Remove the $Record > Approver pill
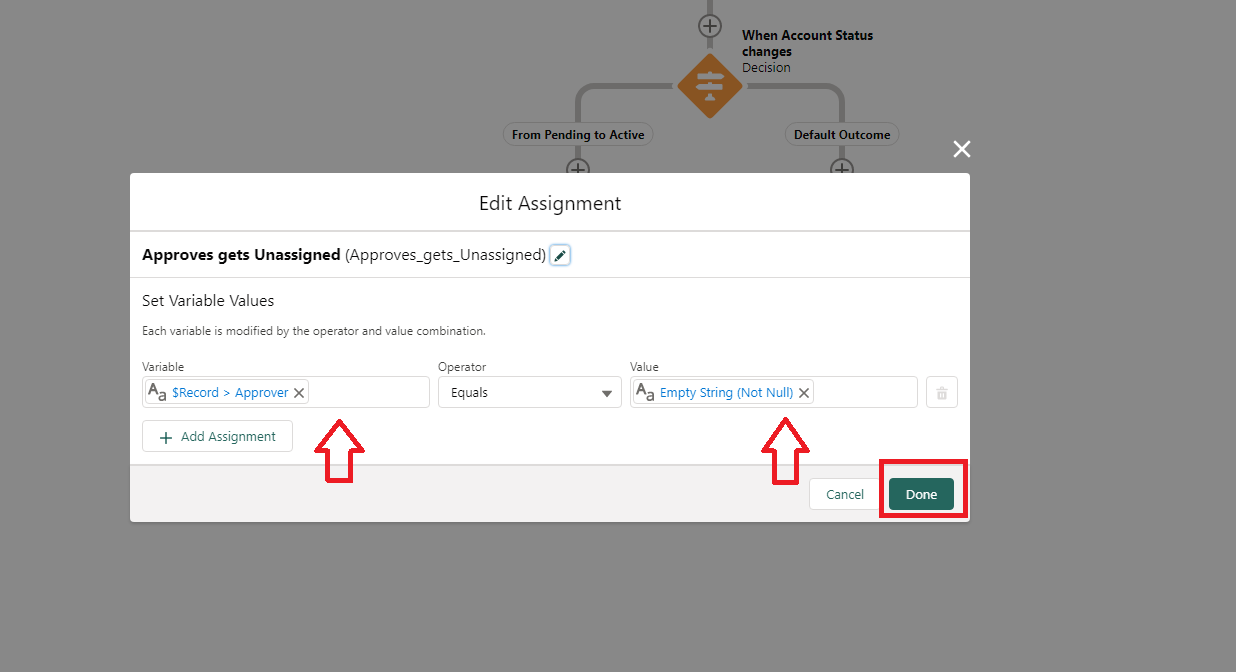 299,393
